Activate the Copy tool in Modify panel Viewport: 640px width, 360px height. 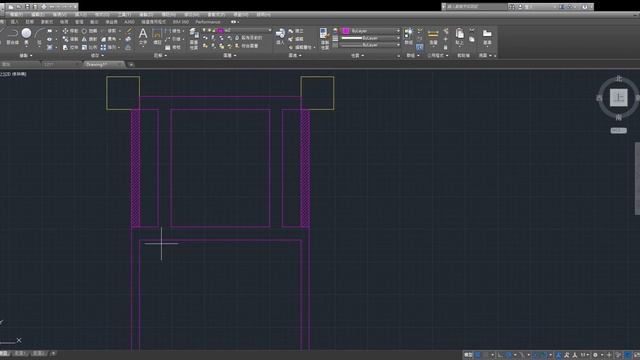pos(70,39)
